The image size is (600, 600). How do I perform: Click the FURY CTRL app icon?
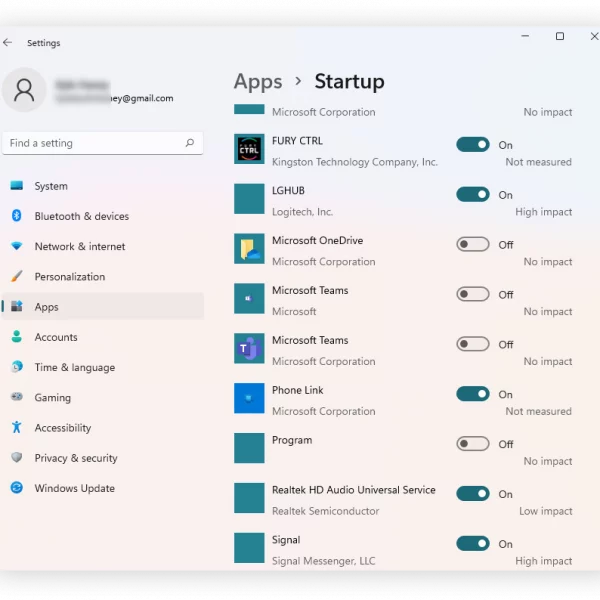[x=249, y=149]
